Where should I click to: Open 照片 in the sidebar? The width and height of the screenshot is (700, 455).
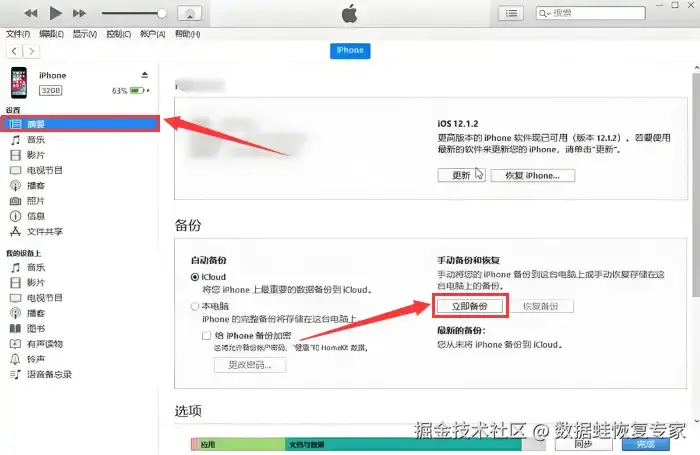click(x=36, y=201)
